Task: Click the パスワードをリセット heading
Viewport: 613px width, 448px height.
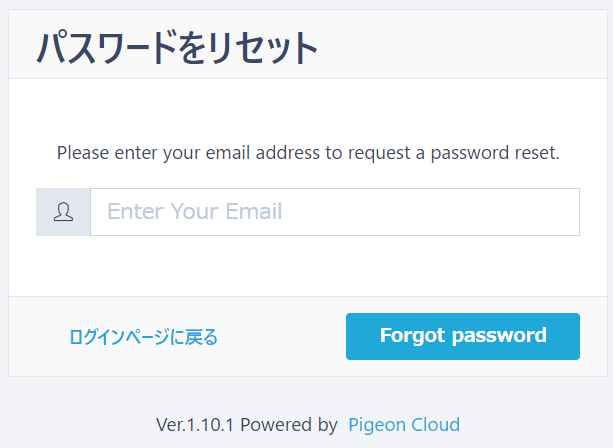Action: pos(177,48)
